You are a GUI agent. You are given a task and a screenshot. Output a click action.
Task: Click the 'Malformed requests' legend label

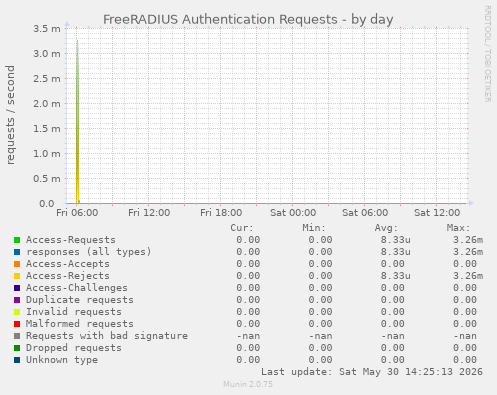80,324
